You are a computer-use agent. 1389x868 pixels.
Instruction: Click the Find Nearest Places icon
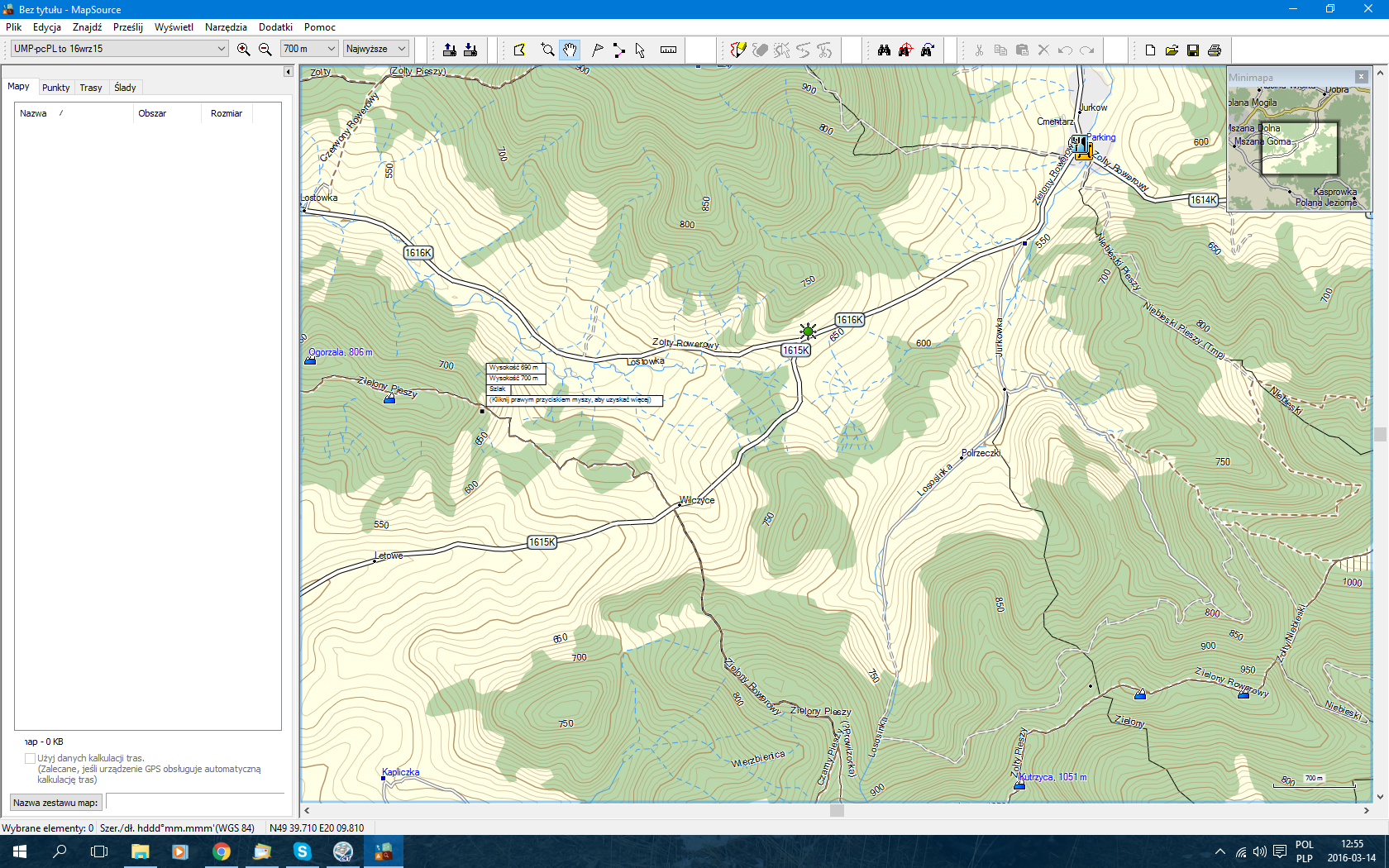pyautogui.click(x=905, y=50)
